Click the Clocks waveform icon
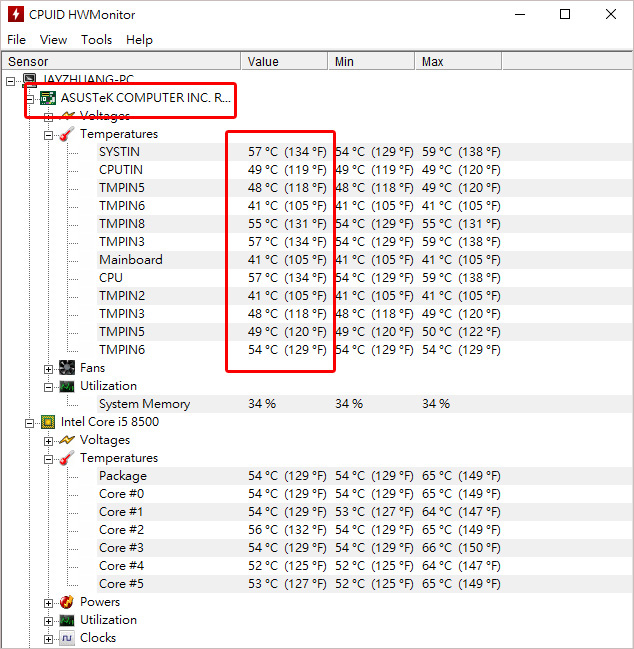 pos(67,638)
